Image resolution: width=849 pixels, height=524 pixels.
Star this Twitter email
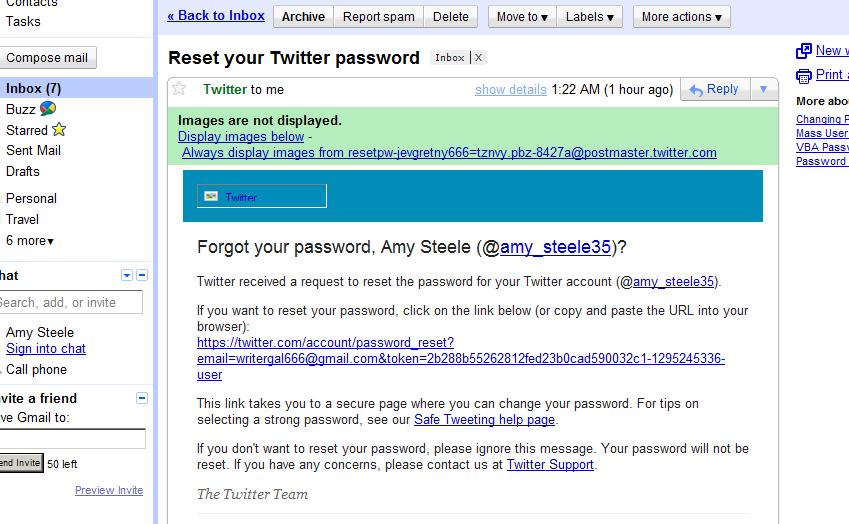[179, 89]
